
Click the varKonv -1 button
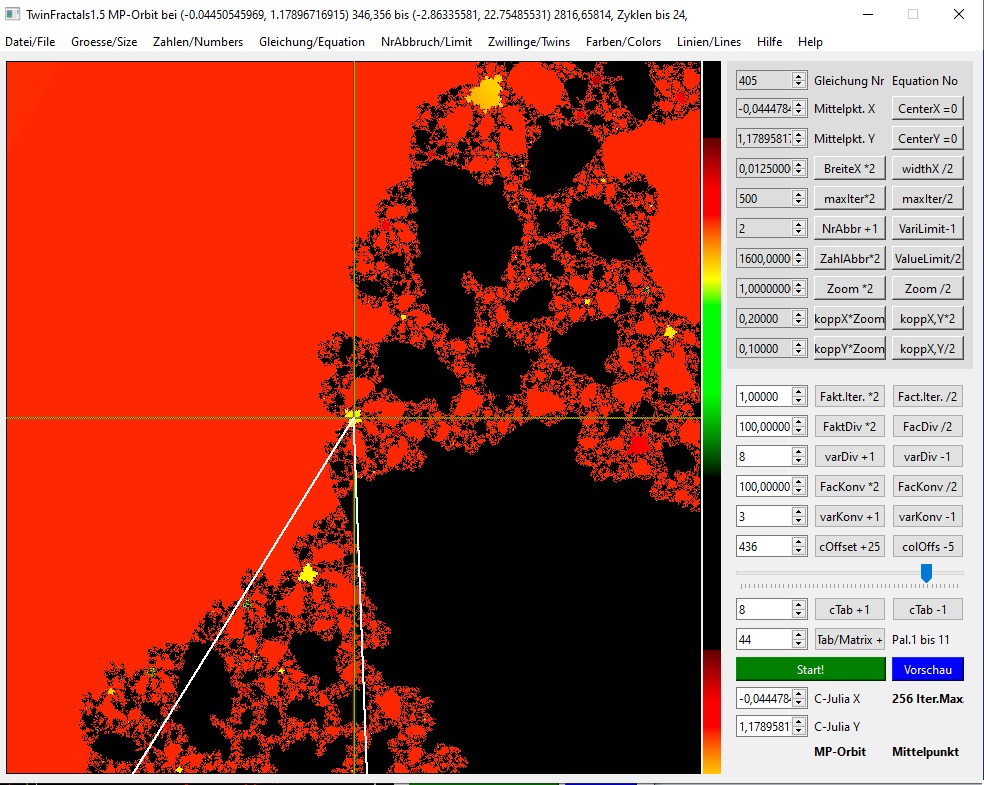tap(928, 517)
